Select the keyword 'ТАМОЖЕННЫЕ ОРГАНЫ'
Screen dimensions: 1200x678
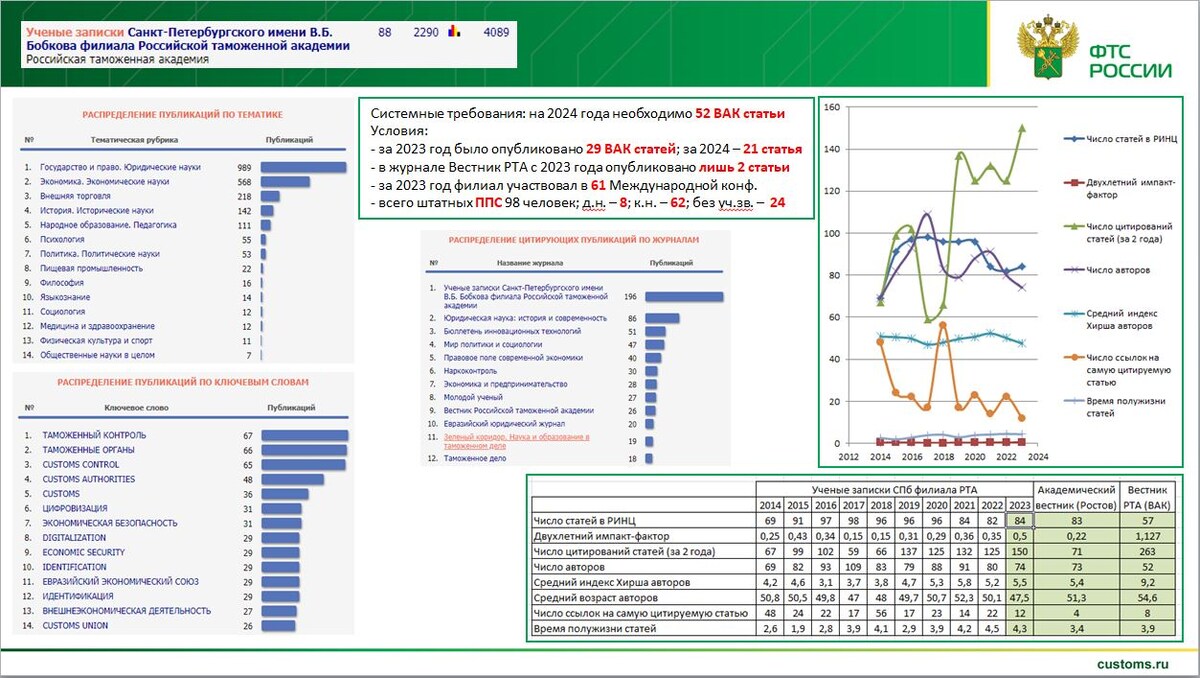coord(90,450)
